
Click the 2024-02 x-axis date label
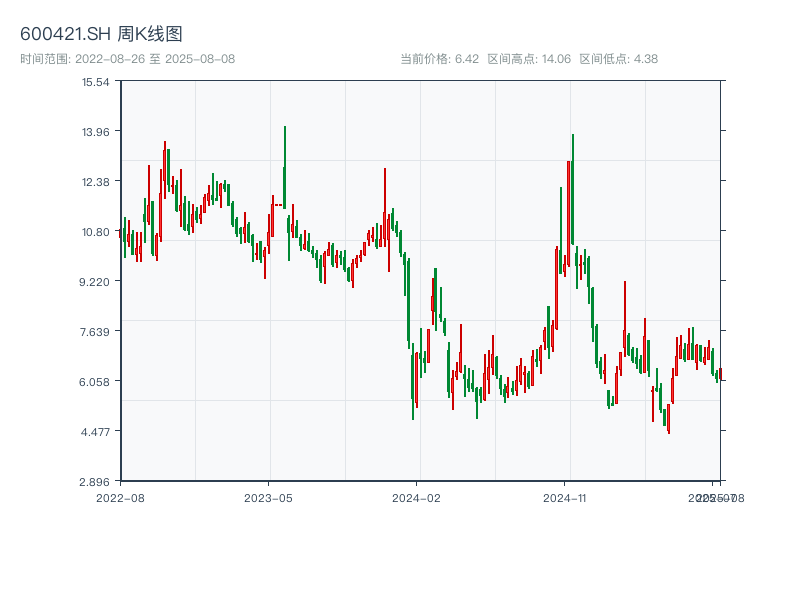pyautogui.click(x=417, y=497)
